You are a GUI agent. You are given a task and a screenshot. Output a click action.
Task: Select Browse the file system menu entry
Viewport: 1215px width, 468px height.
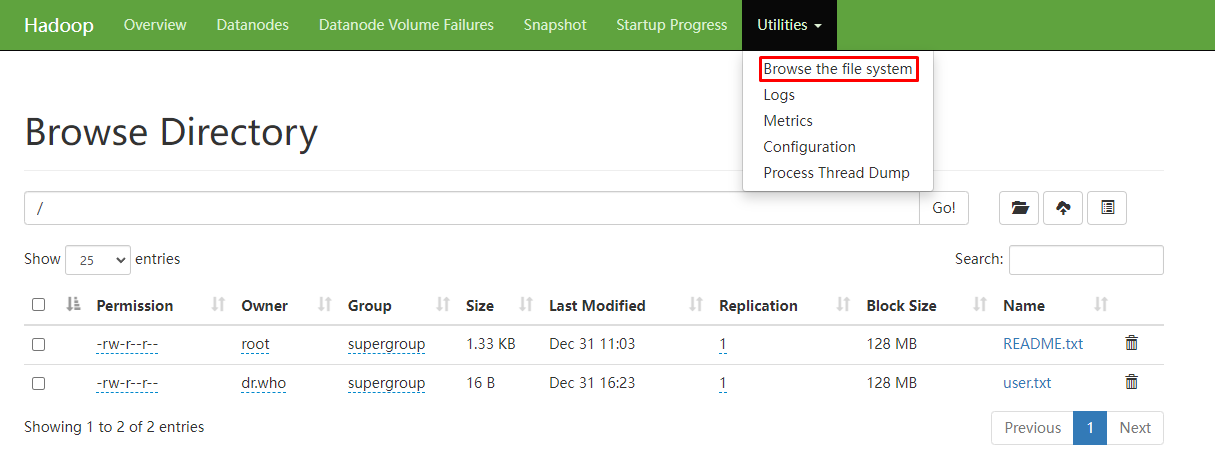point(838,69)
